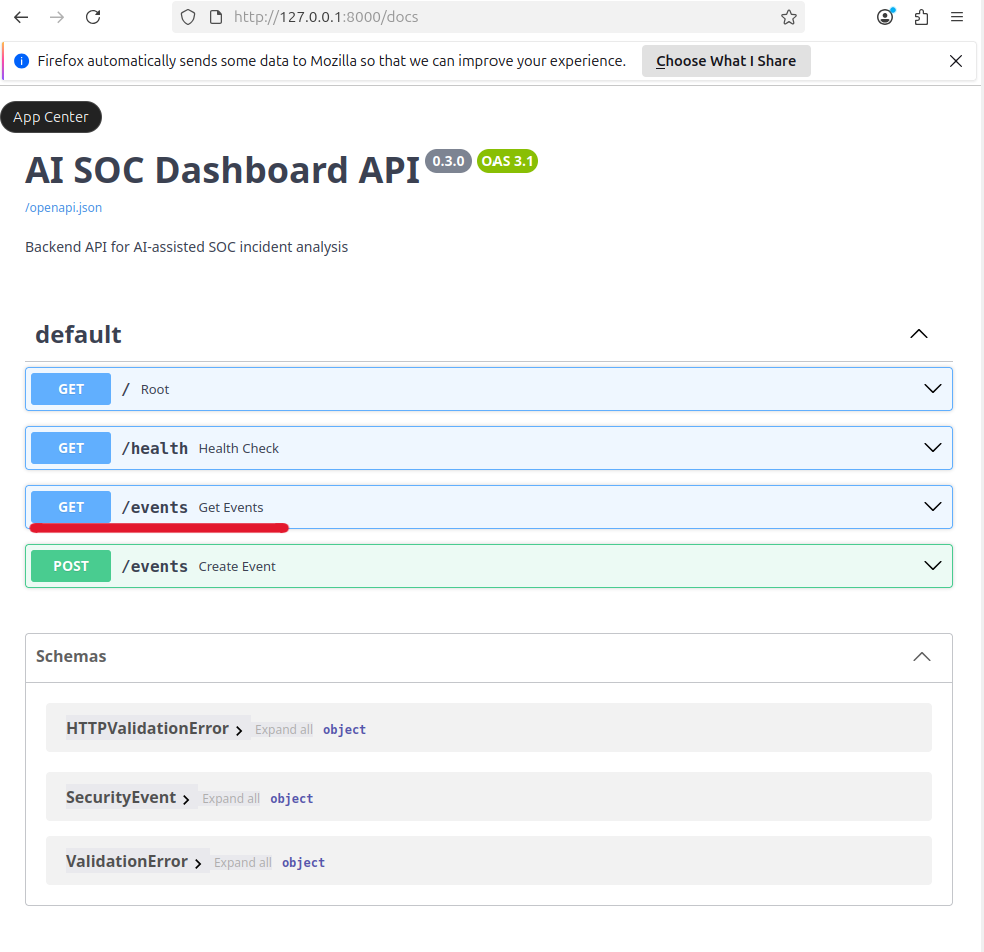Click the 'Health Check' endpoint summary text
Viewport: 984px width, 952px height.
pos(238,449)
